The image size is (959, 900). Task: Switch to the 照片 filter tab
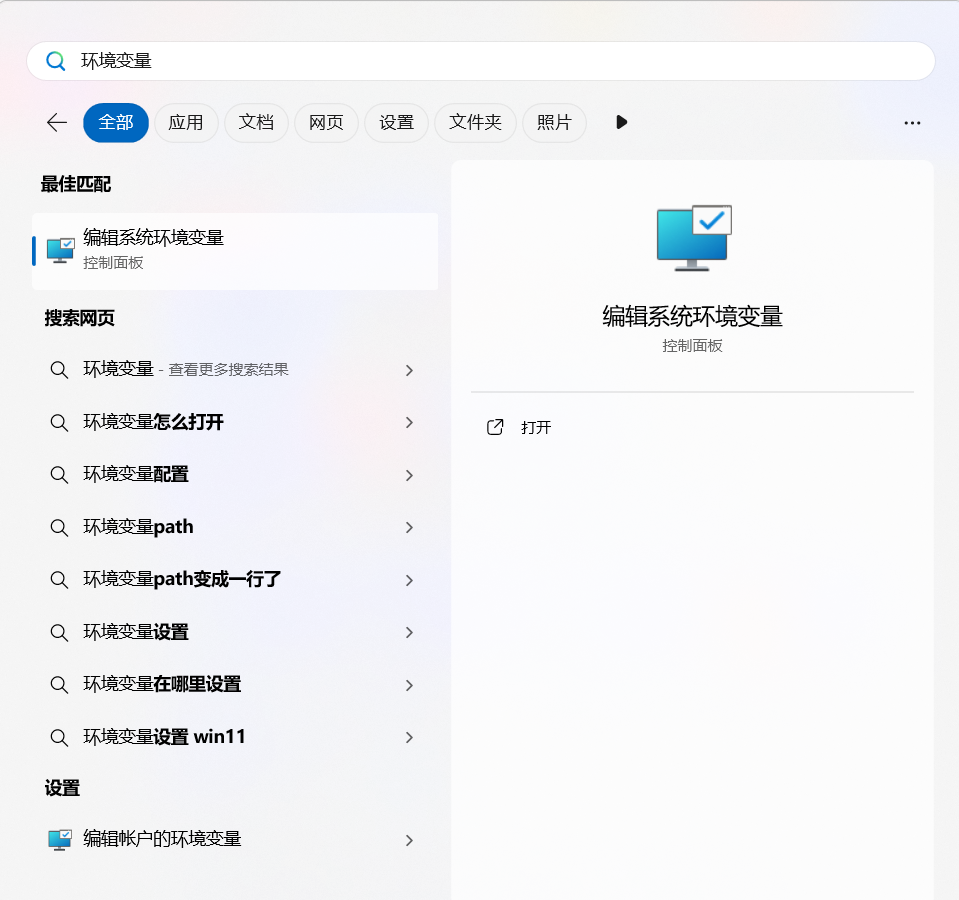(554, 122)
